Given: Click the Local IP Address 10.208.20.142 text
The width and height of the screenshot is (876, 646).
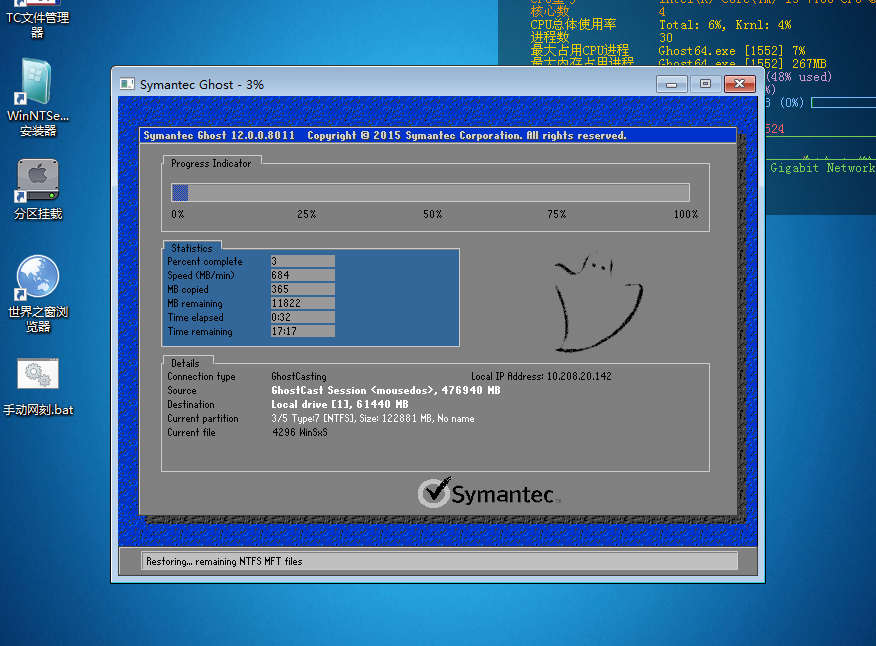Looking at the screenshot, I should coord(541,376).
